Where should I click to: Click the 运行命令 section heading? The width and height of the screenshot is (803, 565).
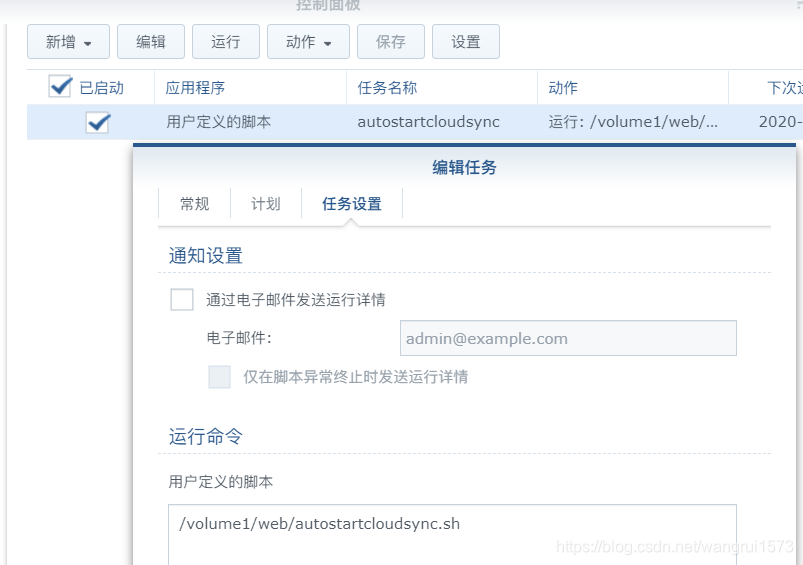205,436
